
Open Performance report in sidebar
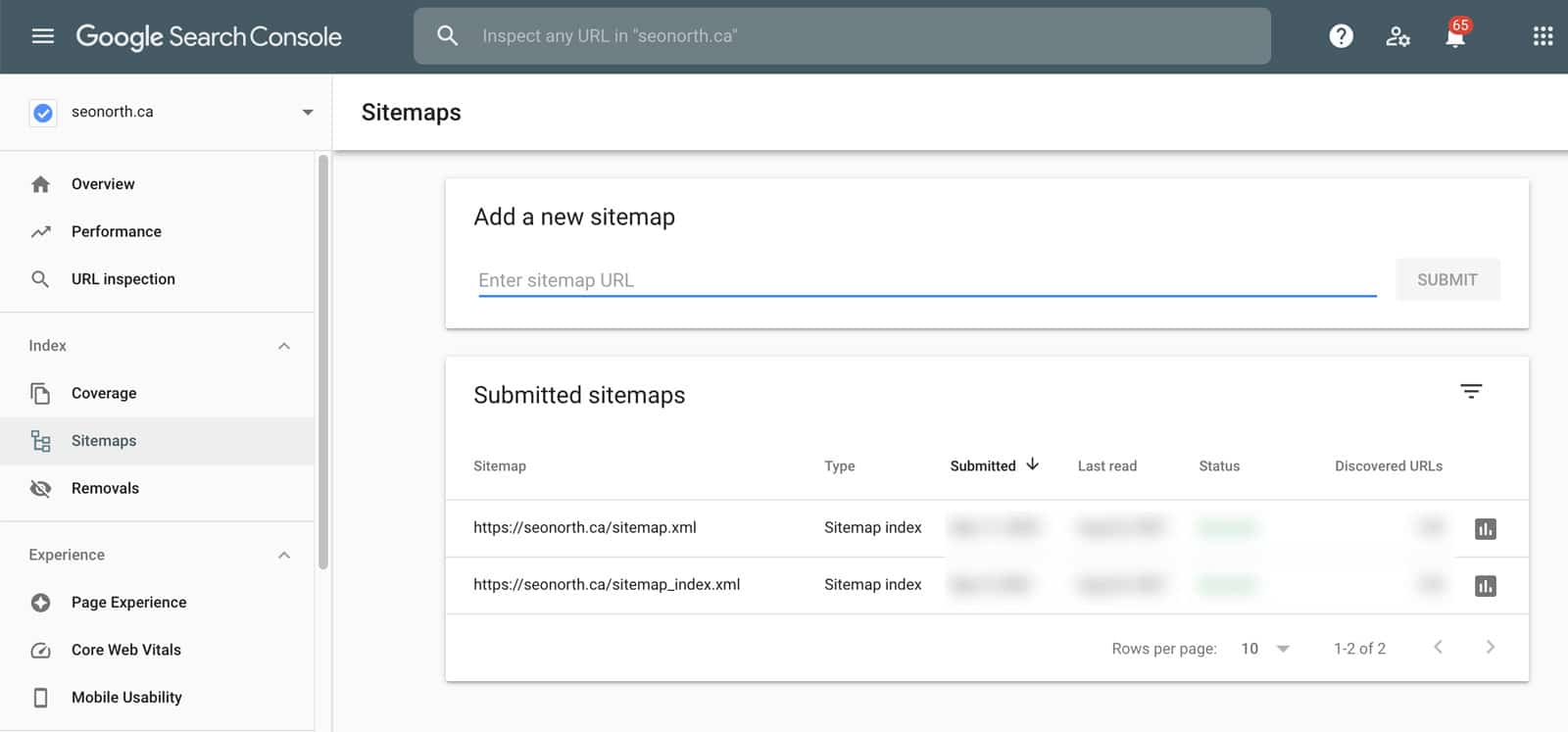click(x=157, y=231)
